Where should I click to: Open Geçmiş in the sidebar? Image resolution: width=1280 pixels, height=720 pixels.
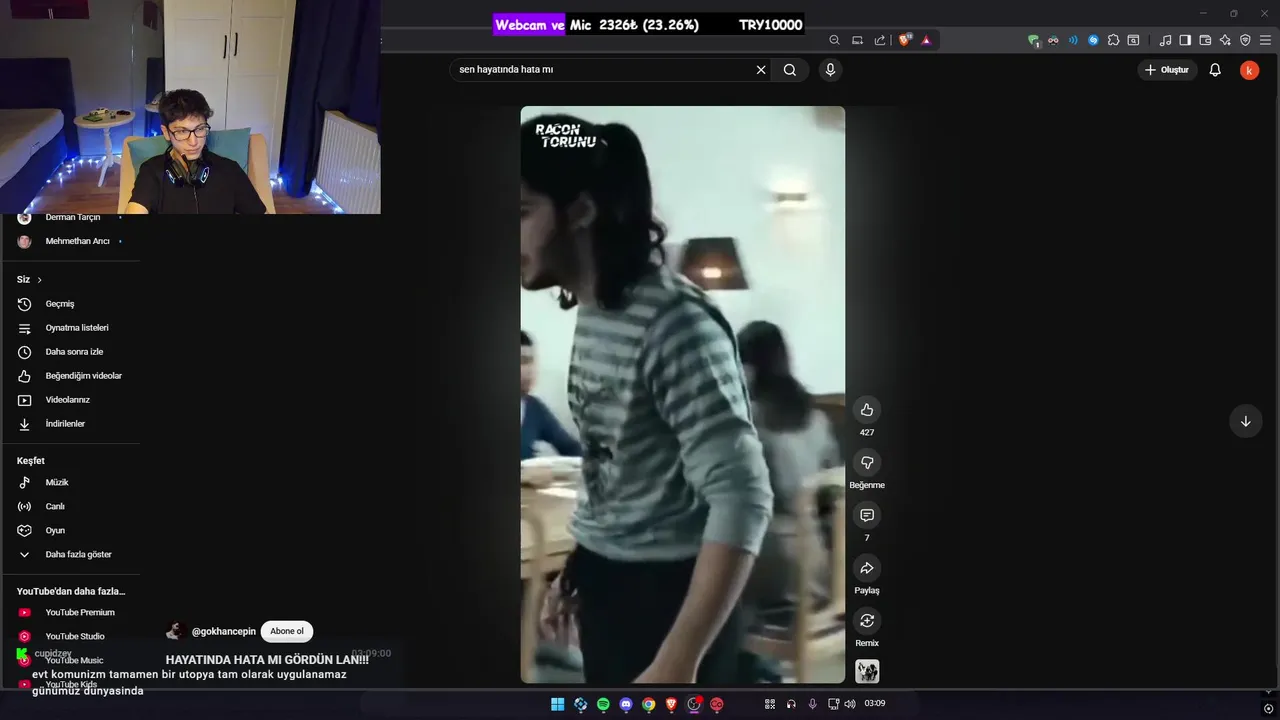click(x=70, y=304)
